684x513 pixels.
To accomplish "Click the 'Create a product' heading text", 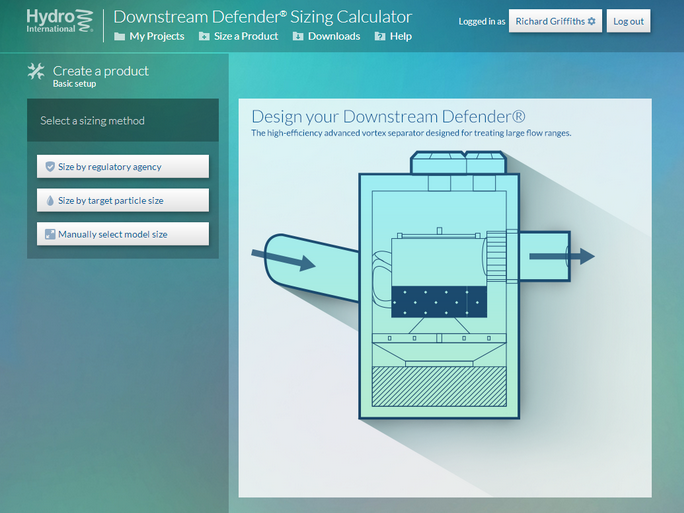I will [x=101, y=71].
